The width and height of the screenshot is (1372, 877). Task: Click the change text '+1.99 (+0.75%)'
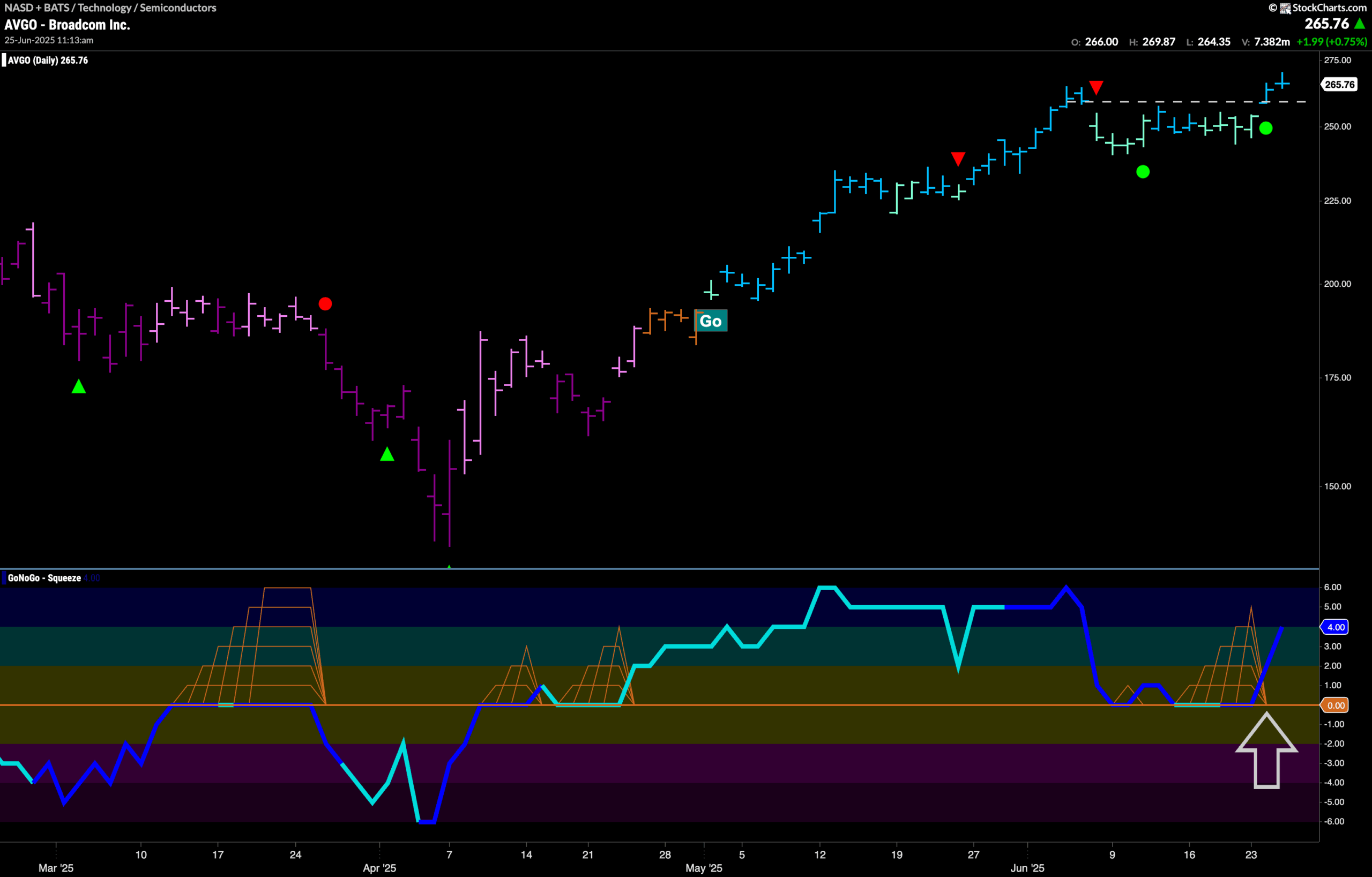(x=1332, y=42)
